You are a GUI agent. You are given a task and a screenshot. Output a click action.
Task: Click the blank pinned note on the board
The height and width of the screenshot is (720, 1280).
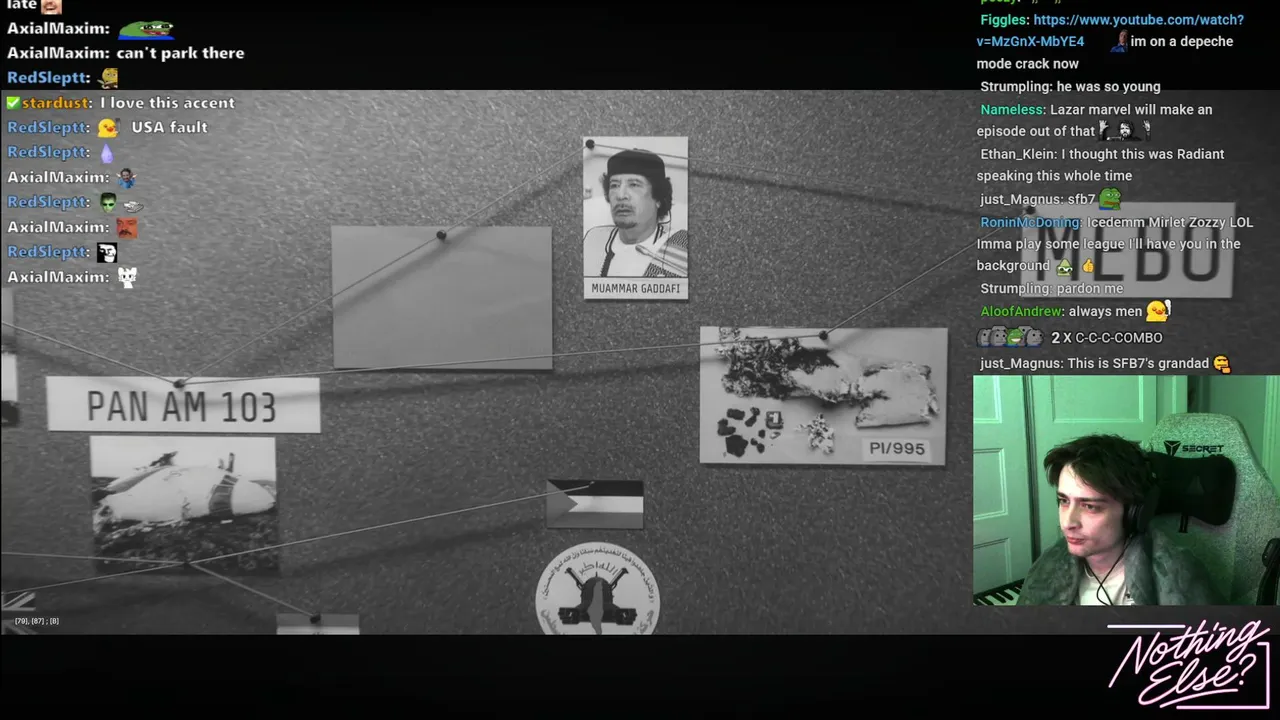441,297
